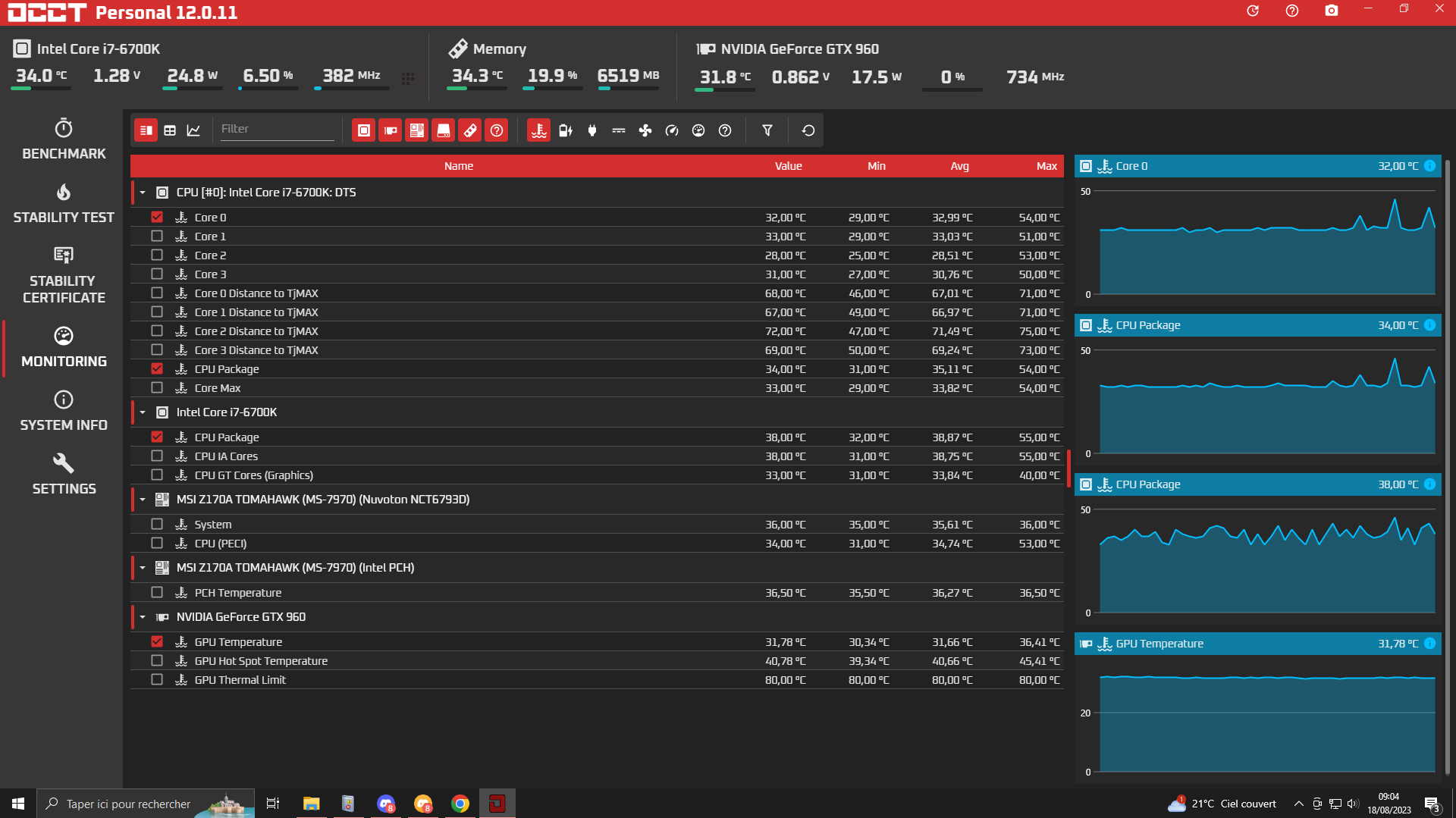This screenshot has height=818, width=1456.
Task: Toggle the unknown hardware filter
Action: tap(497, 130)
